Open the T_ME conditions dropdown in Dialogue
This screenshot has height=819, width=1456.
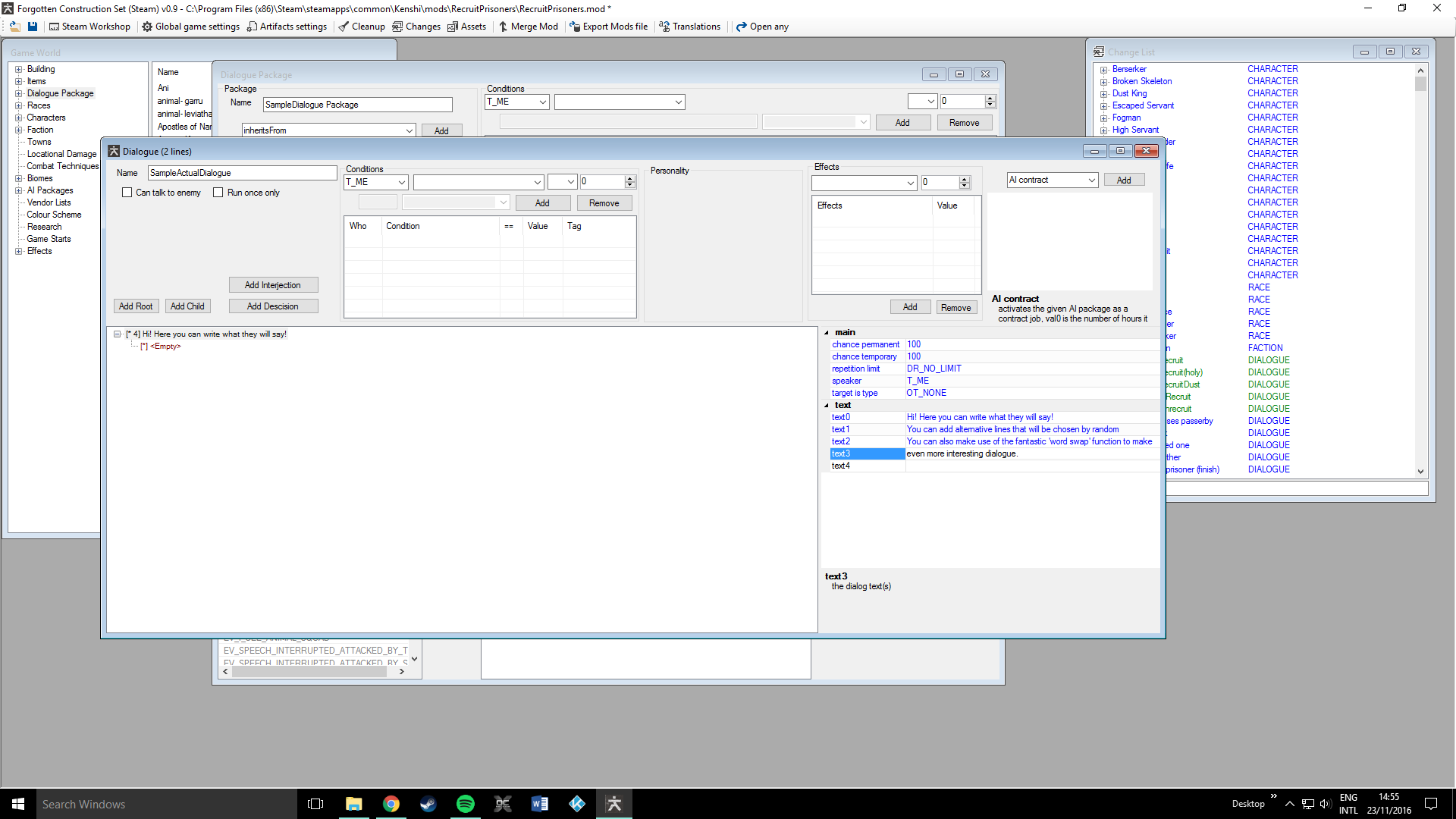pos(401,182)
